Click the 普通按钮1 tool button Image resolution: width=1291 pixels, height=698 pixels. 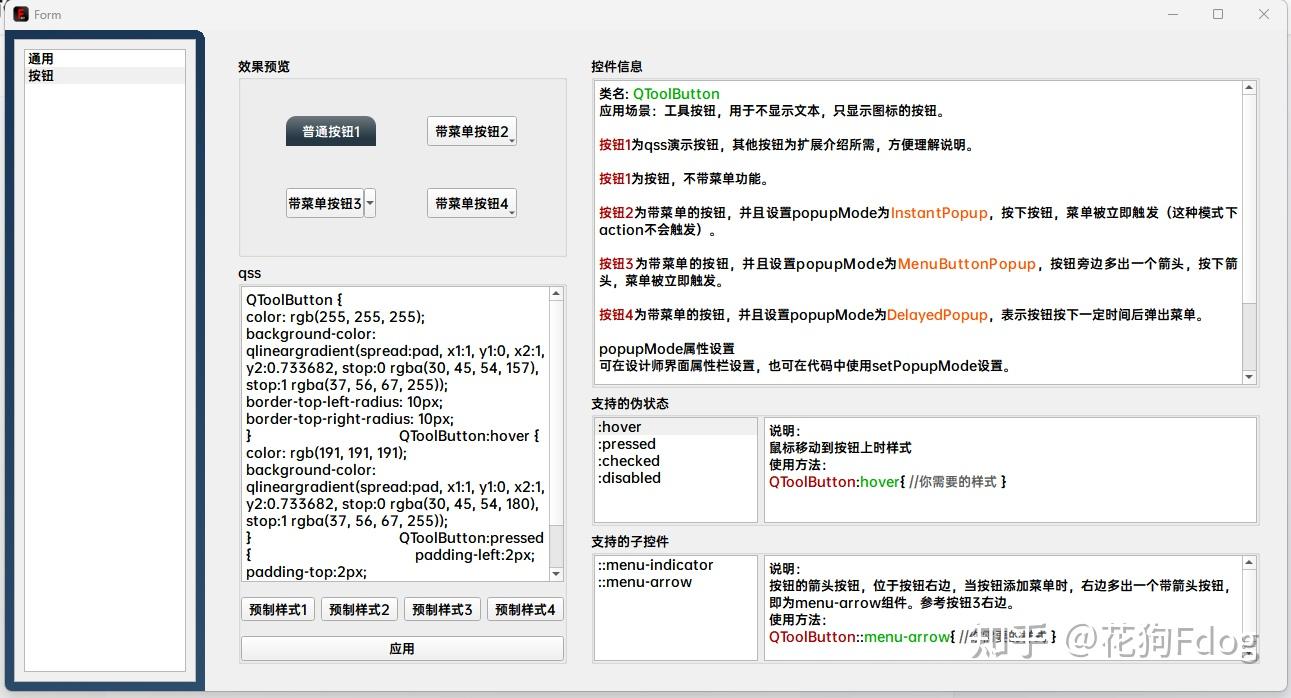330,130
